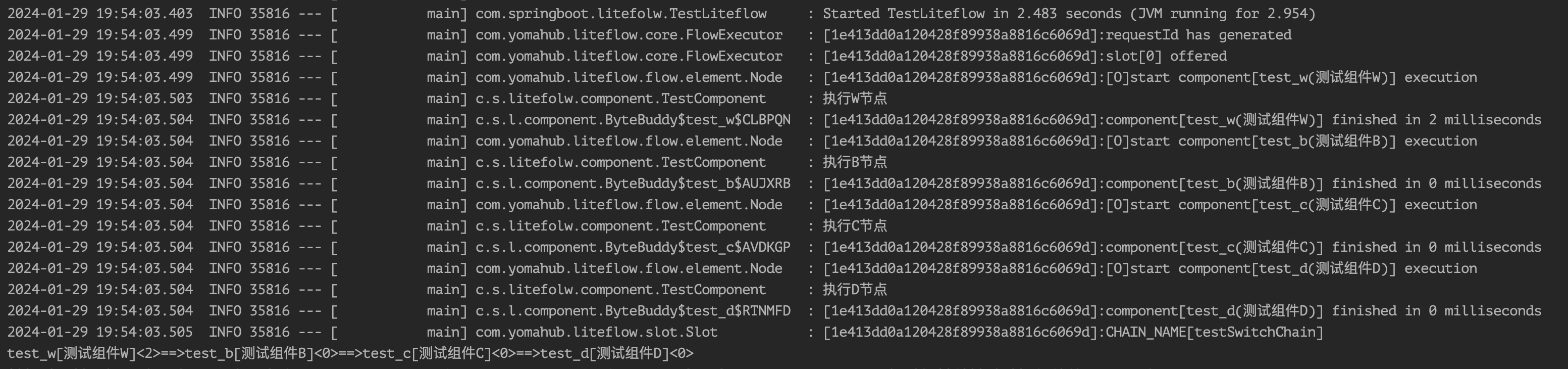
Task: Click the ByteBuddy$test_c$AVDKGP logger name
Action: pos(633,247)
